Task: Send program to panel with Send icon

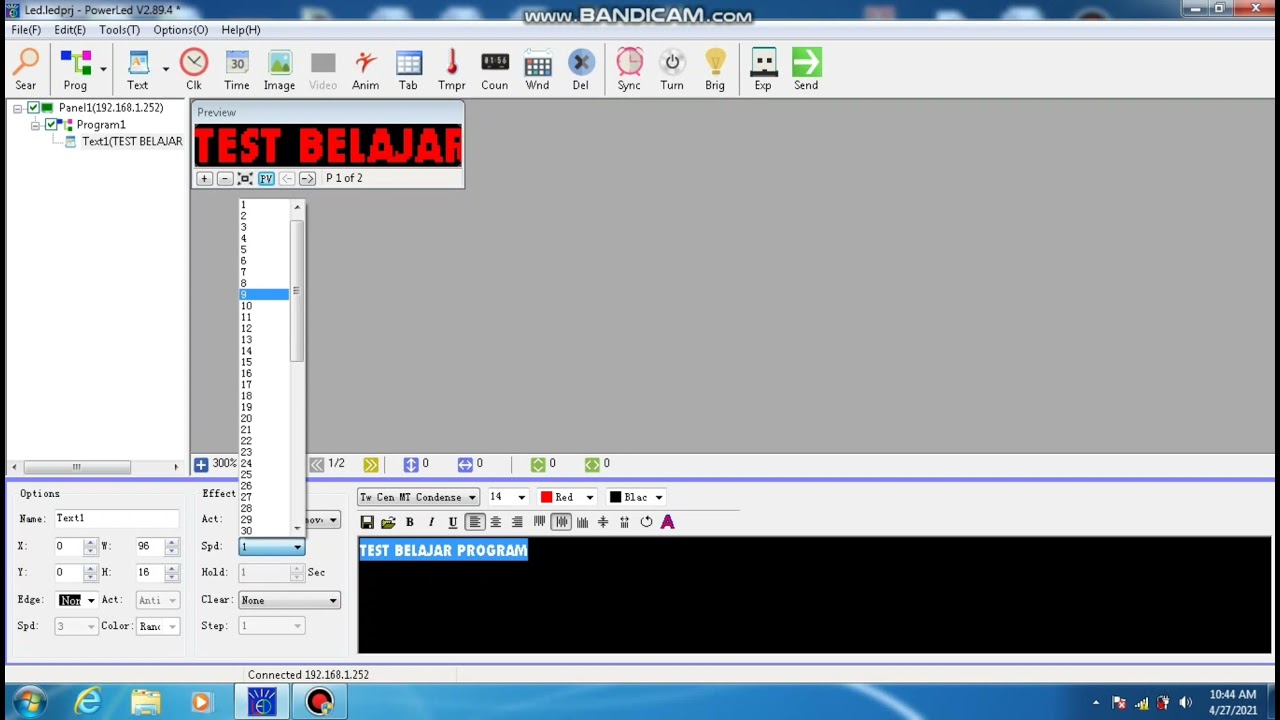Action: [806, 70]
